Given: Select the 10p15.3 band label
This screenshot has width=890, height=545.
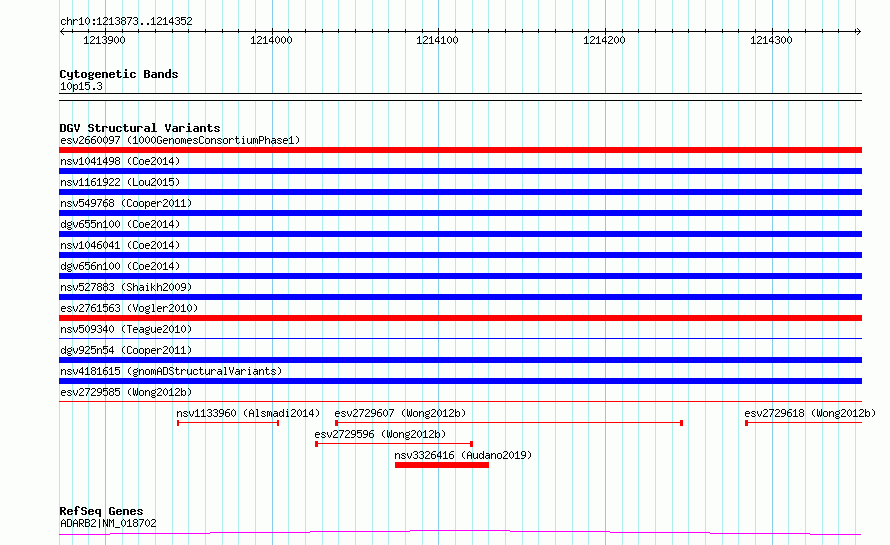Looking at the screenshot, I should [x=81, y=86].
